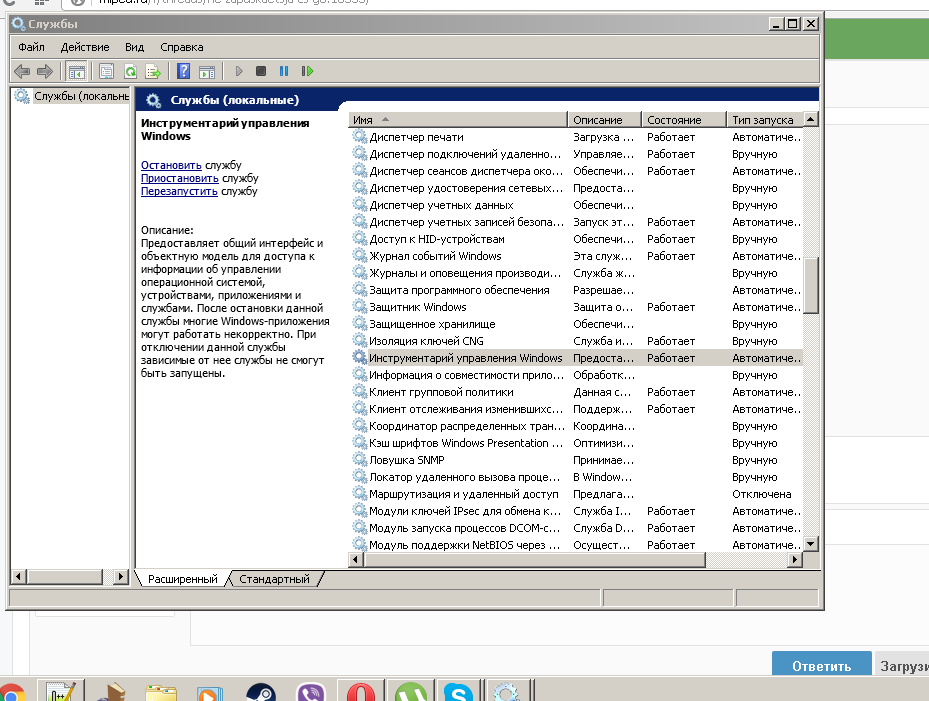Click the gear icon of Изоляция ключей CNG
Viewport: 929px width, 701px height.
tap(359, 341)
